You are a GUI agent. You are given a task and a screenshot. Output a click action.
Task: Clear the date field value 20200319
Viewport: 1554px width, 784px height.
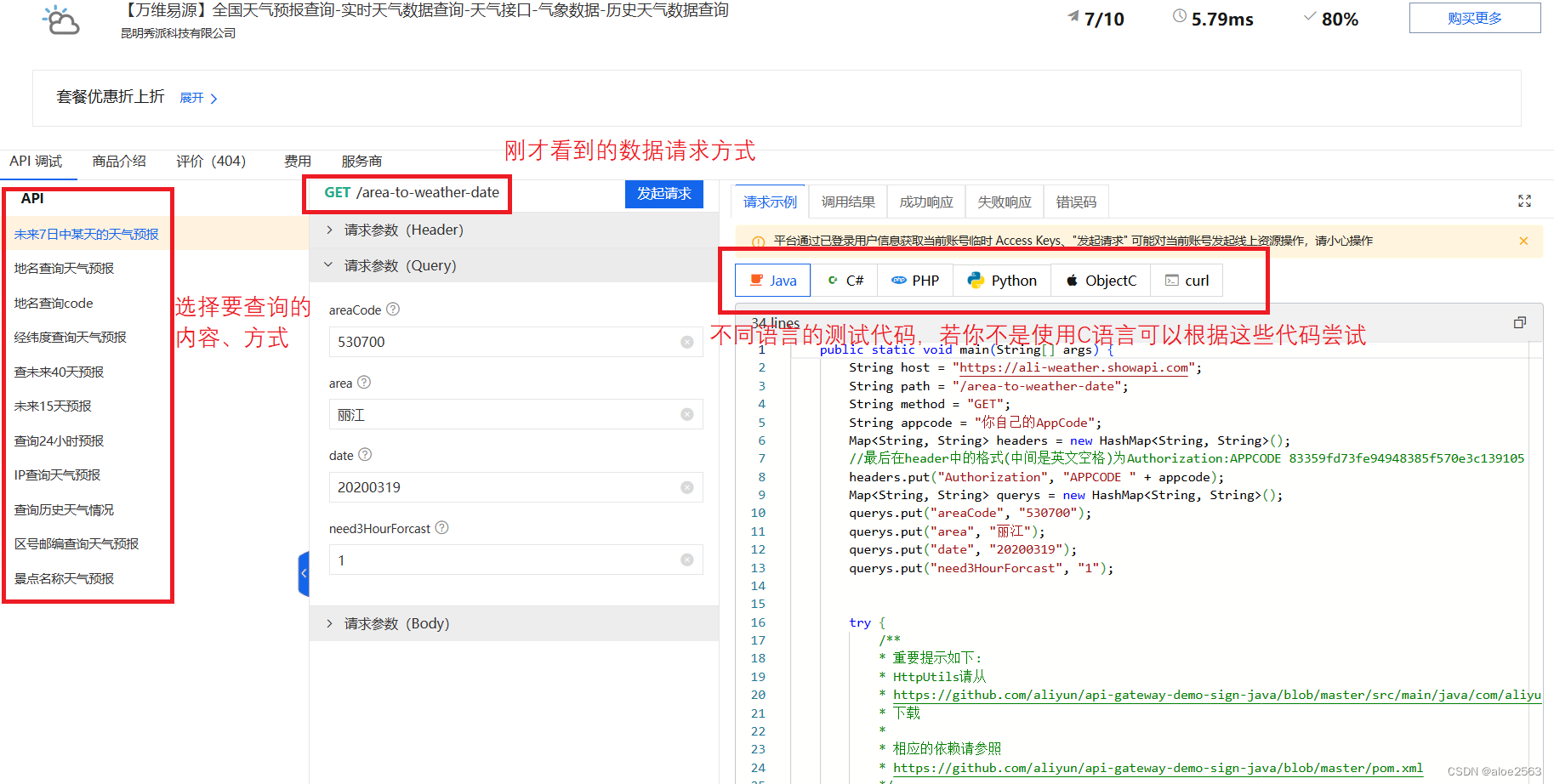click(687, 487)
